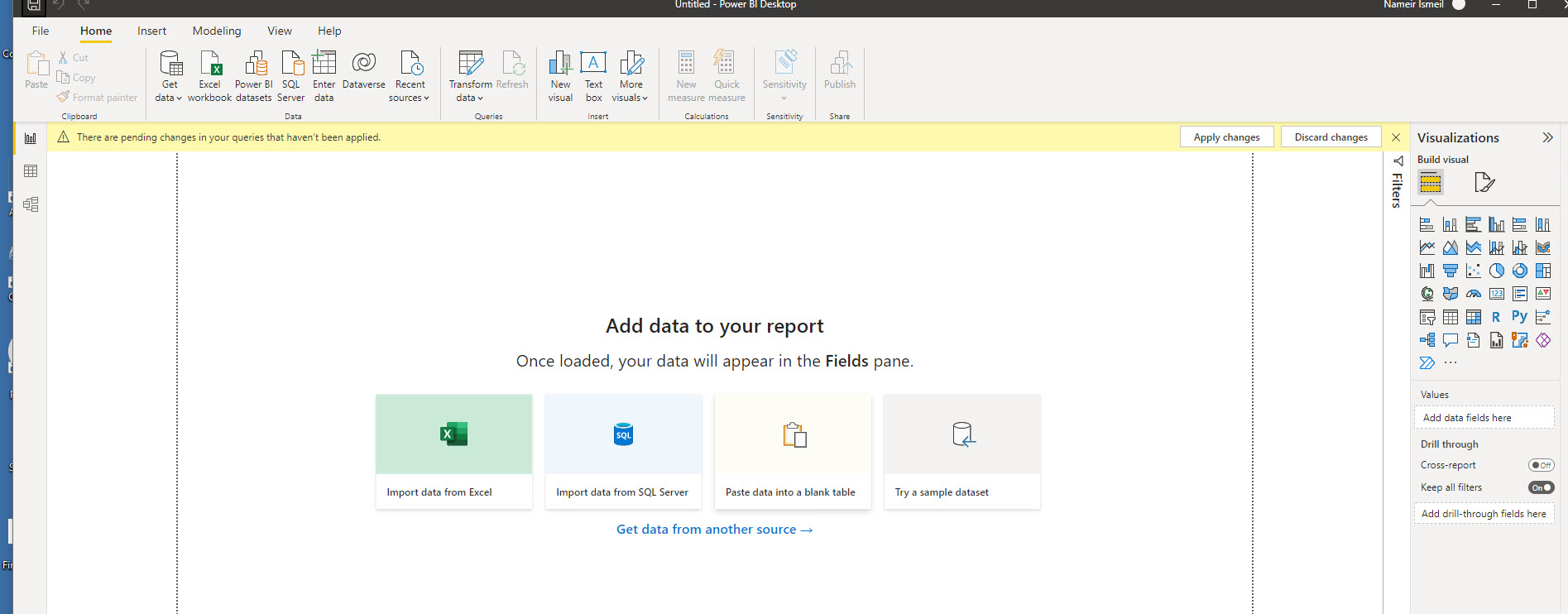This screenshot has height=614, width=1568.
Task: Switch to the Insert ribbon tab
Action: (x=151, y=31)
